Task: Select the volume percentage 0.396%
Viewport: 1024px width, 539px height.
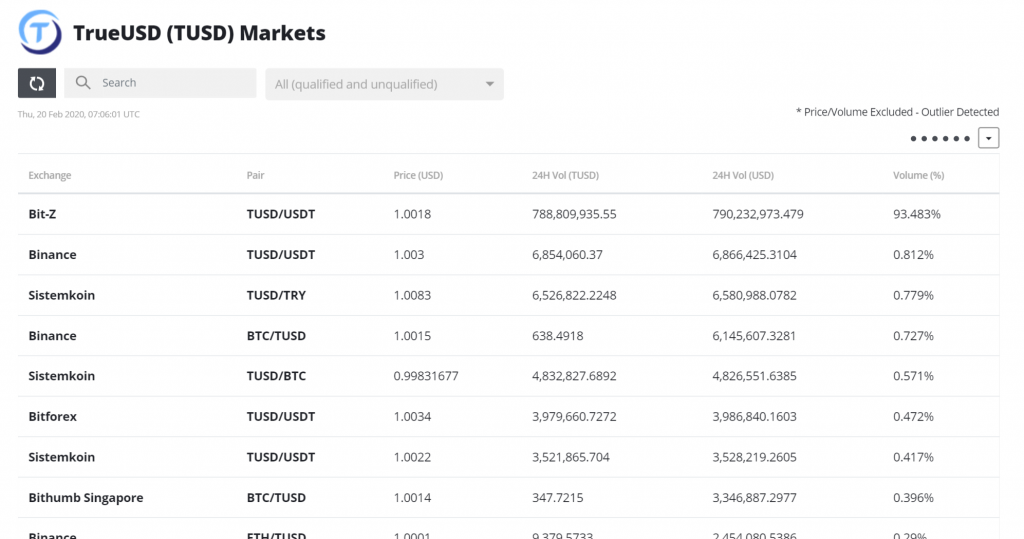Action: 913,498
